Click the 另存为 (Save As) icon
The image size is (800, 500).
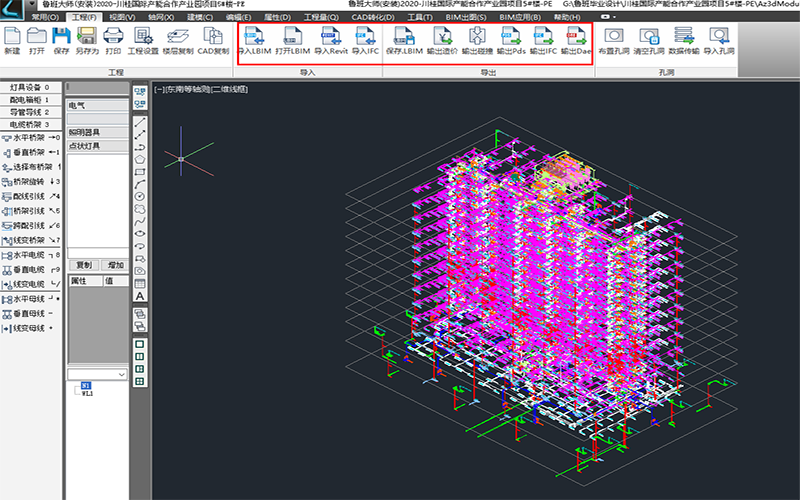[x=87, y=41]
